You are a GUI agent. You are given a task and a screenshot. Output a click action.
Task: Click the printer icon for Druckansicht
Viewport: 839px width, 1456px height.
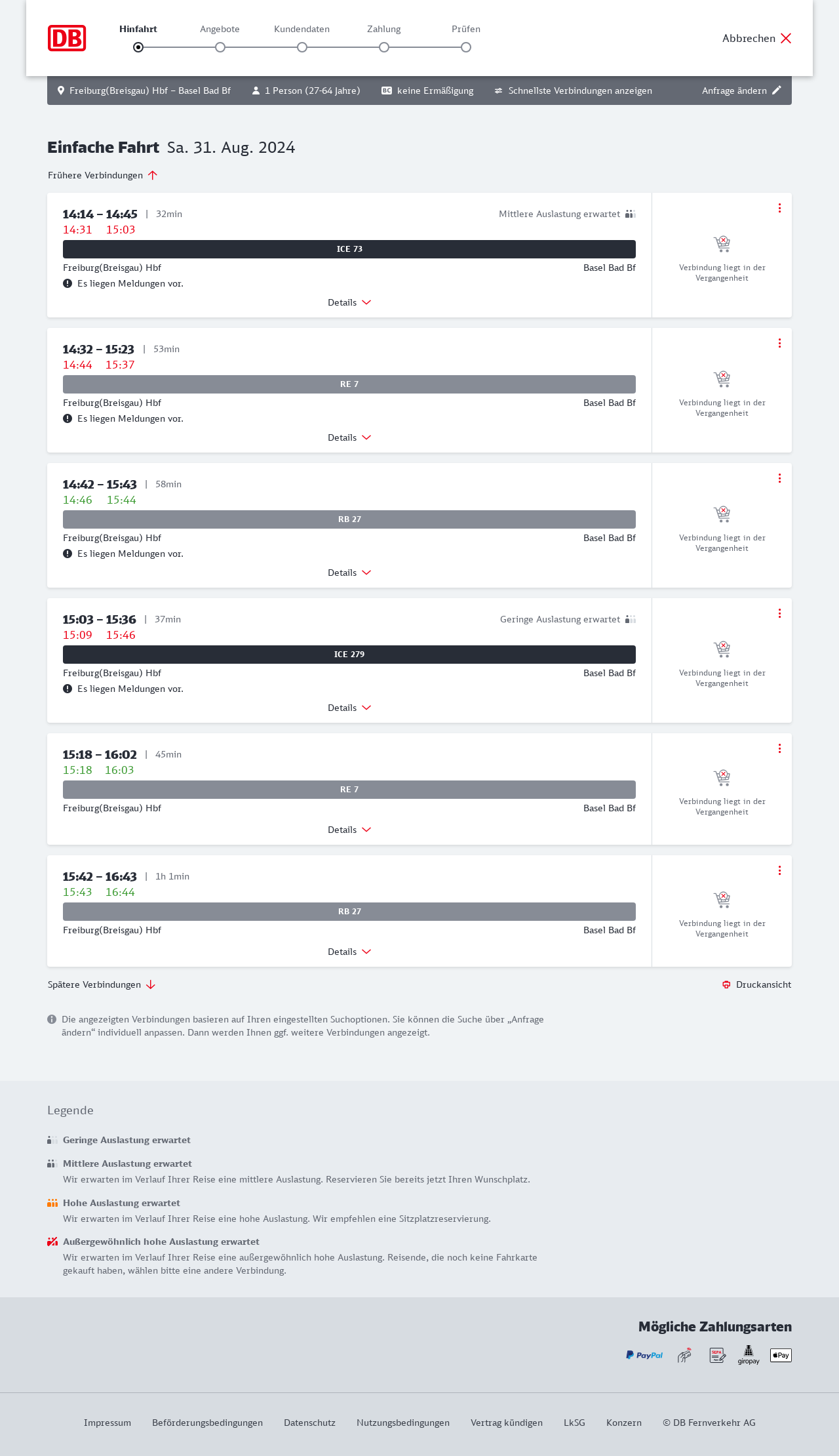726,984
